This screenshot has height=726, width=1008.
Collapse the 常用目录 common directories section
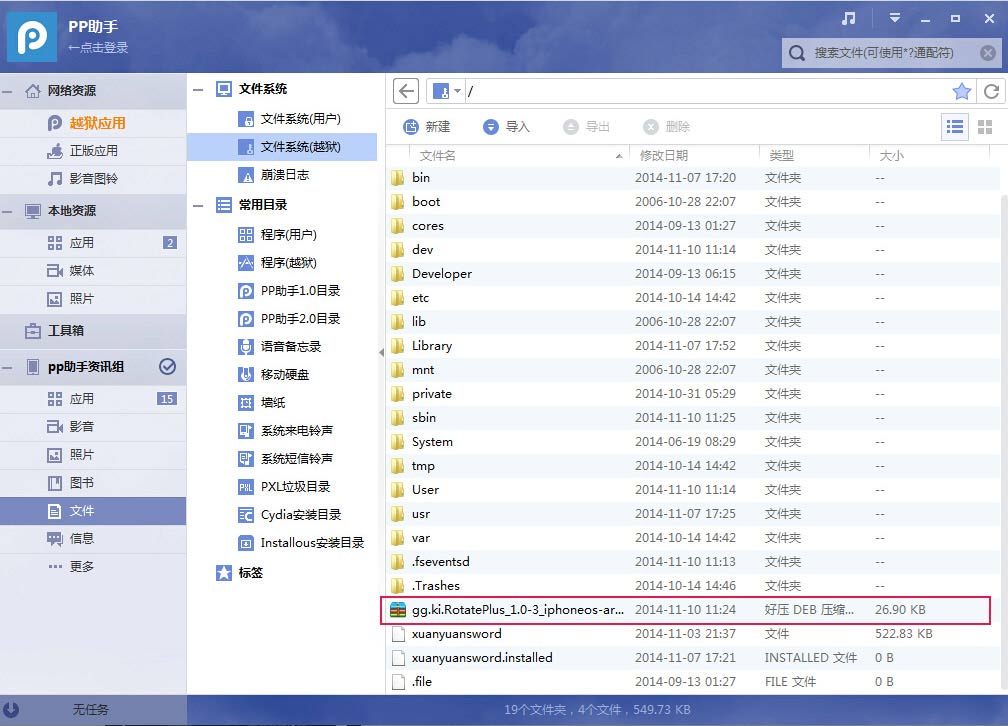pos(198,204)
